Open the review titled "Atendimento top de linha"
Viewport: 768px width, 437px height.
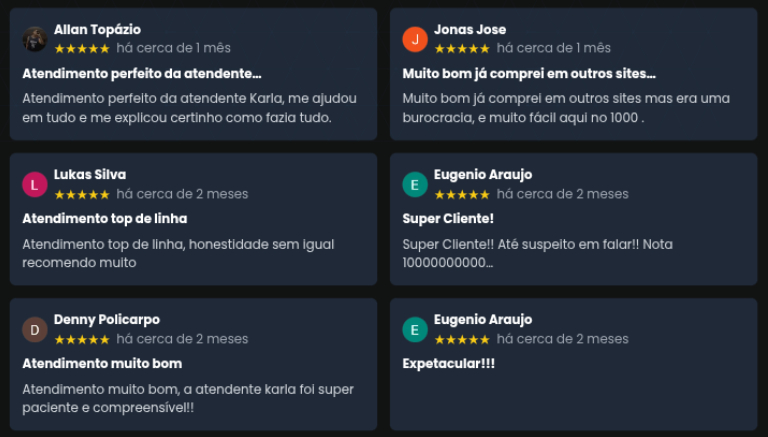click(x=105, y=218)
